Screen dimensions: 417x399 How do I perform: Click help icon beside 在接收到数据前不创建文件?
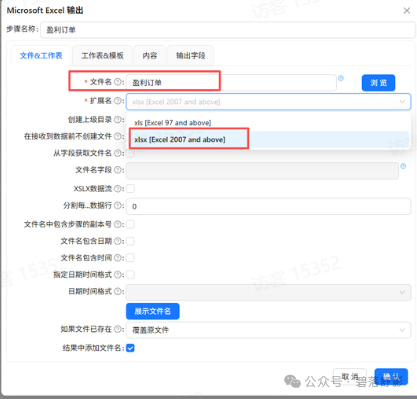click(117, 136)
